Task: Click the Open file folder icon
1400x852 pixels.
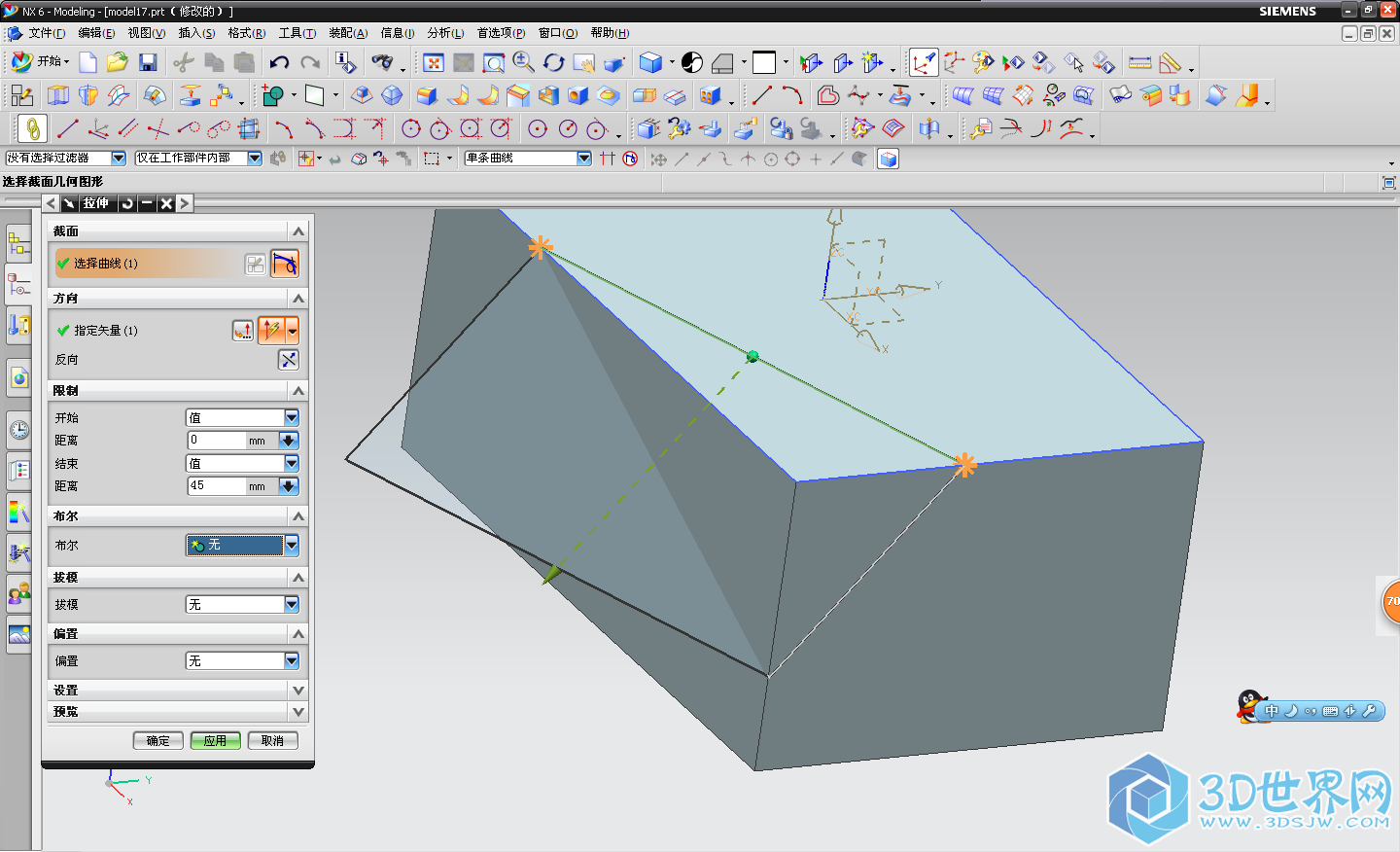Action: click(117, 62)
